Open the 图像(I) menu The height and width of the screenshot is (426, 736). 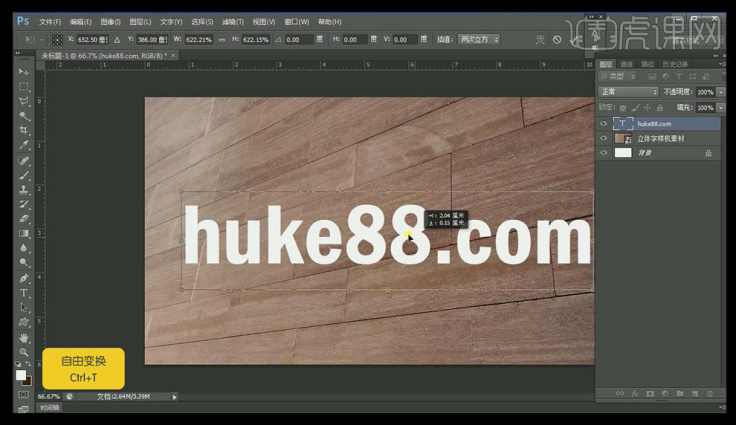click(x=112, y=20)
